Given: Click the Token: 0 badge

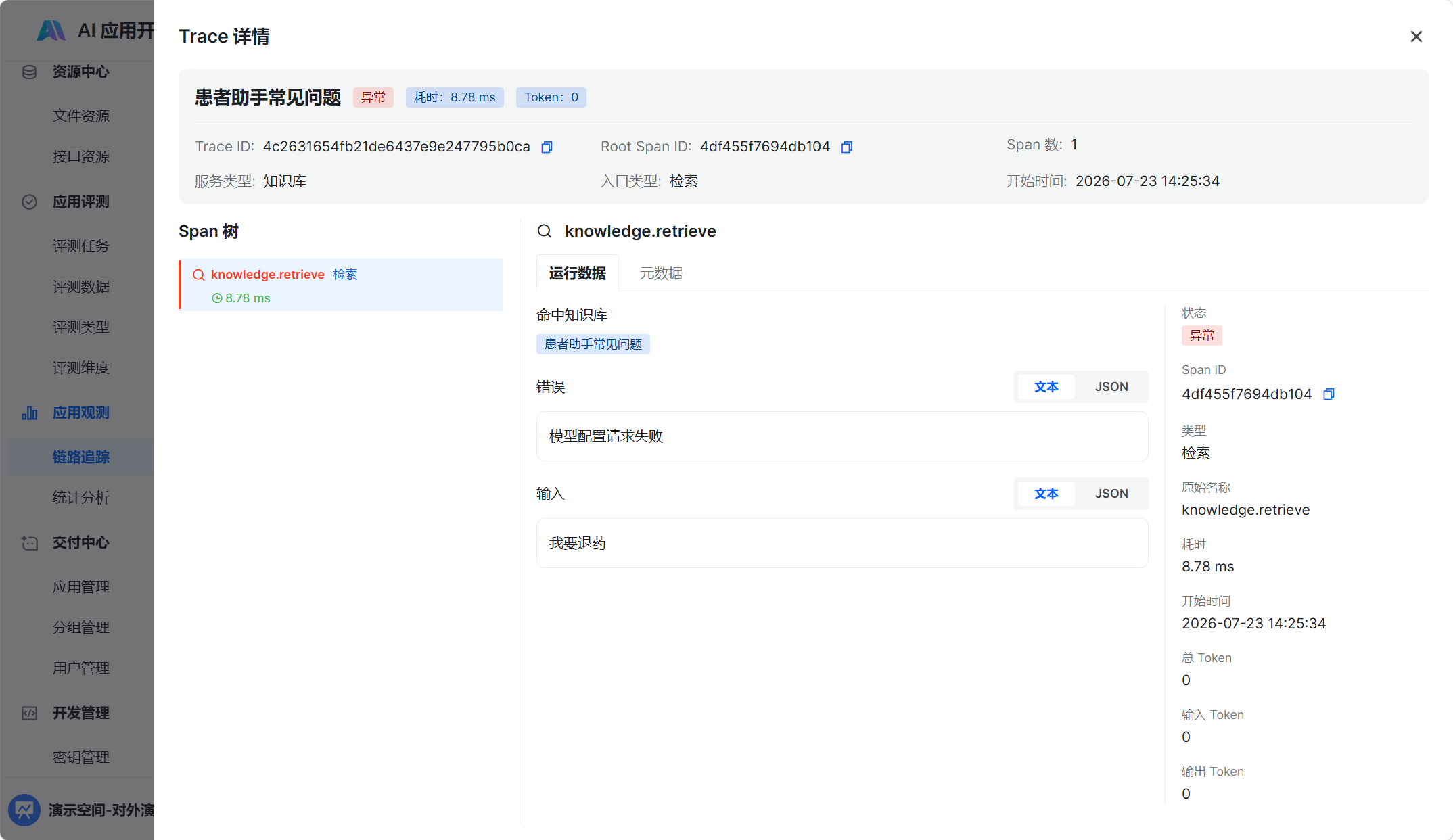Looking at the screenshot, I should [551, 97].
